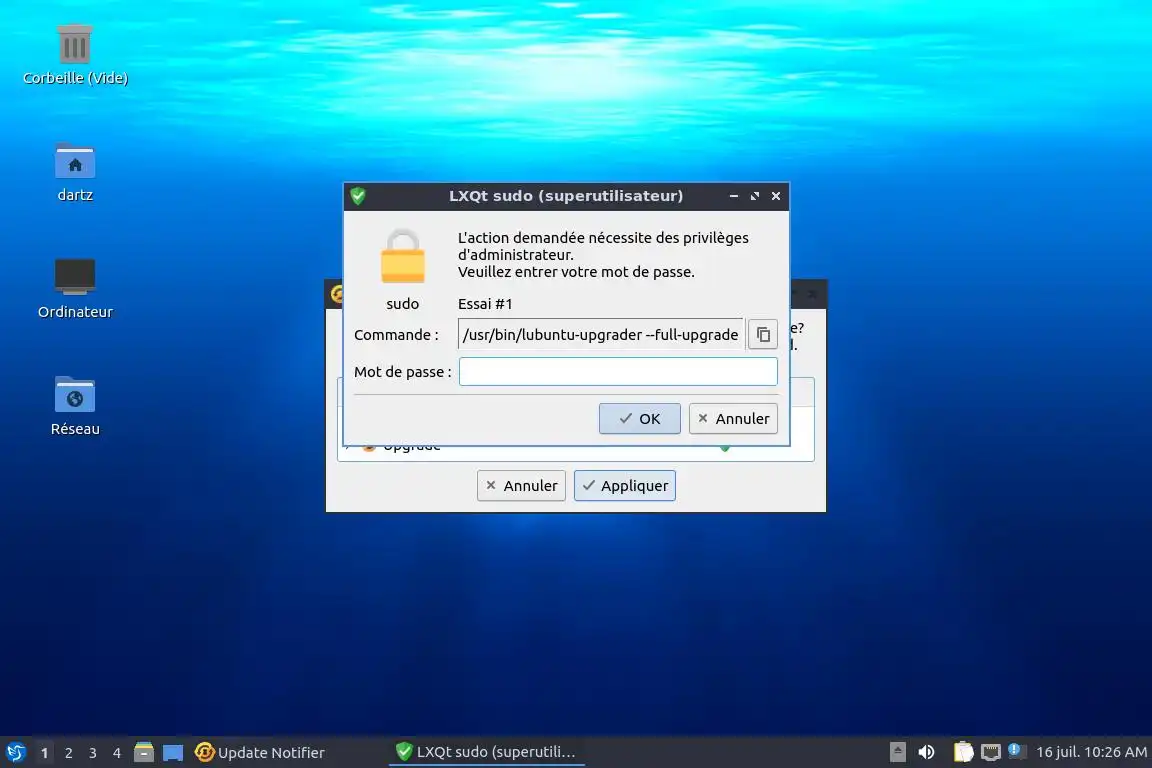The image size is (1152, 768).
Task: Open the update notification tray icon
Action: click(1017, 751)
